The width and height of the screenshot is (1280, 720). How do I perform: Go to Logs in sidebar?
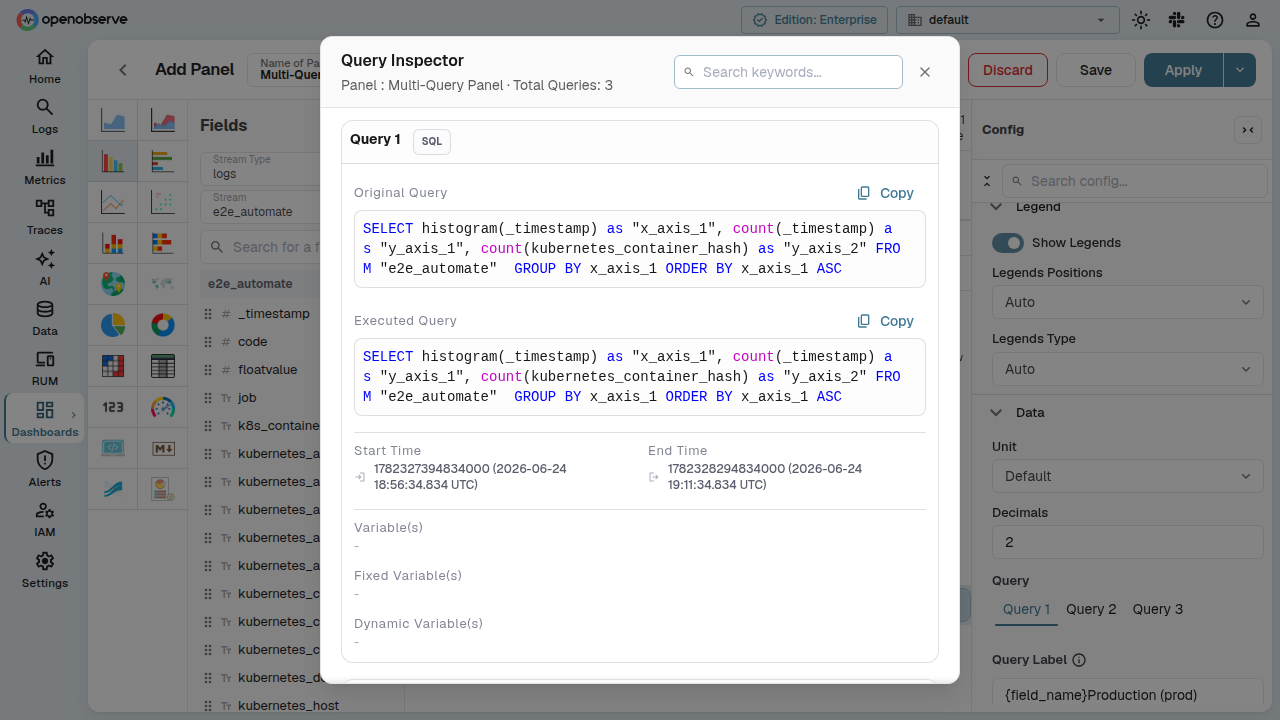click(x=45, y=116)
